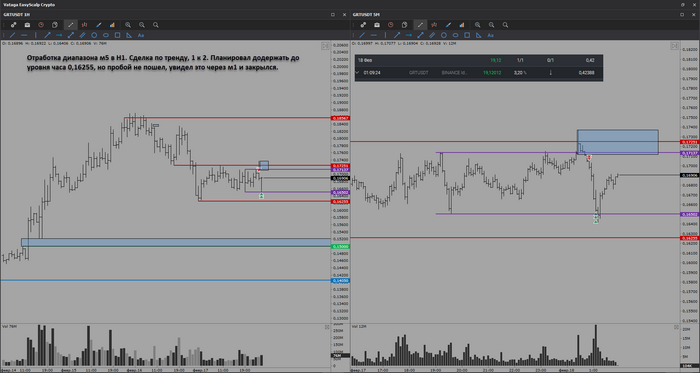Click the green 0.15000 price label on 1H axis

pyautogui.click(x=340, y=246)
